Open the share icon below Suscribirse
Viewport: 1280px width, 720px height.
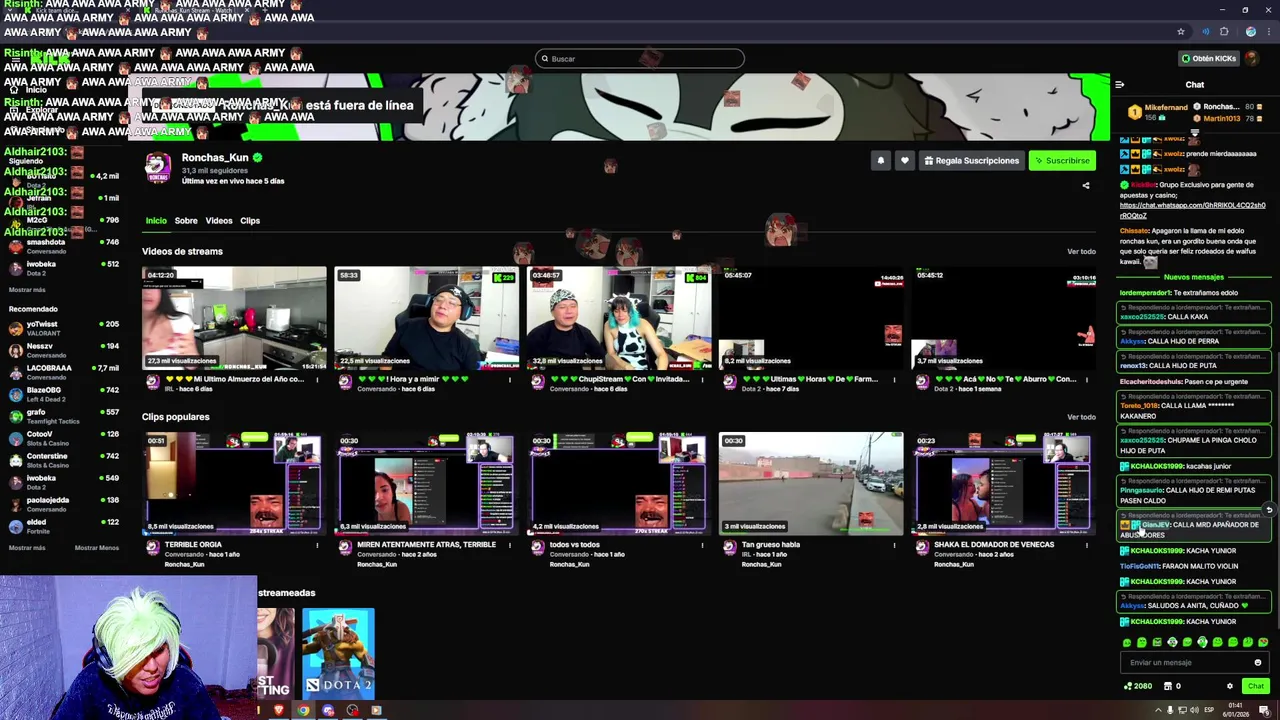coord(1086,185)
